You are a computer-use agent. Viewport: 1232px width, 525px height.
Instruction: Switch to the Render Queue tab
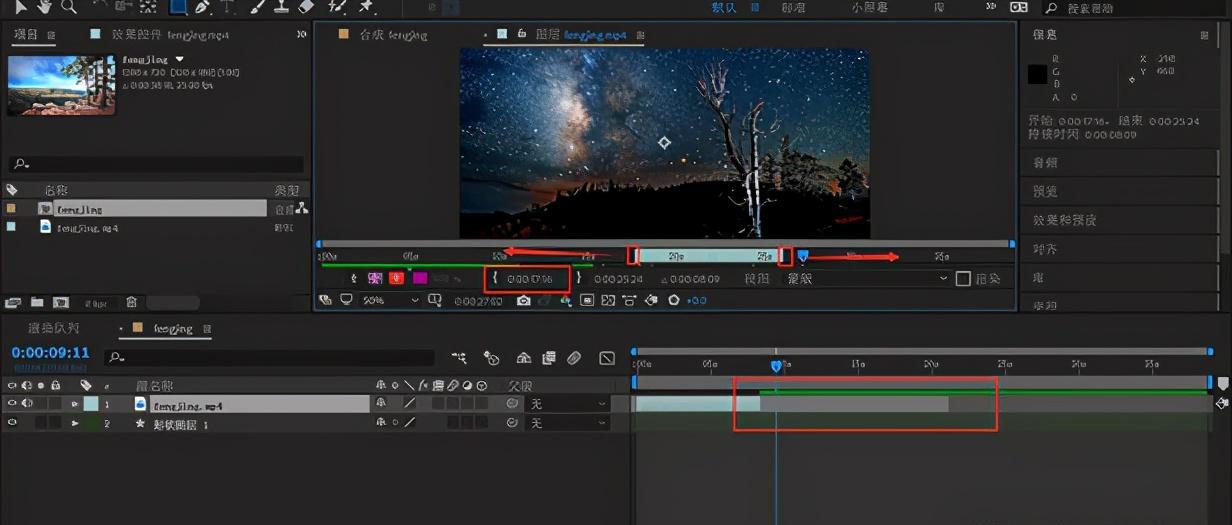[x=53, y=329]
